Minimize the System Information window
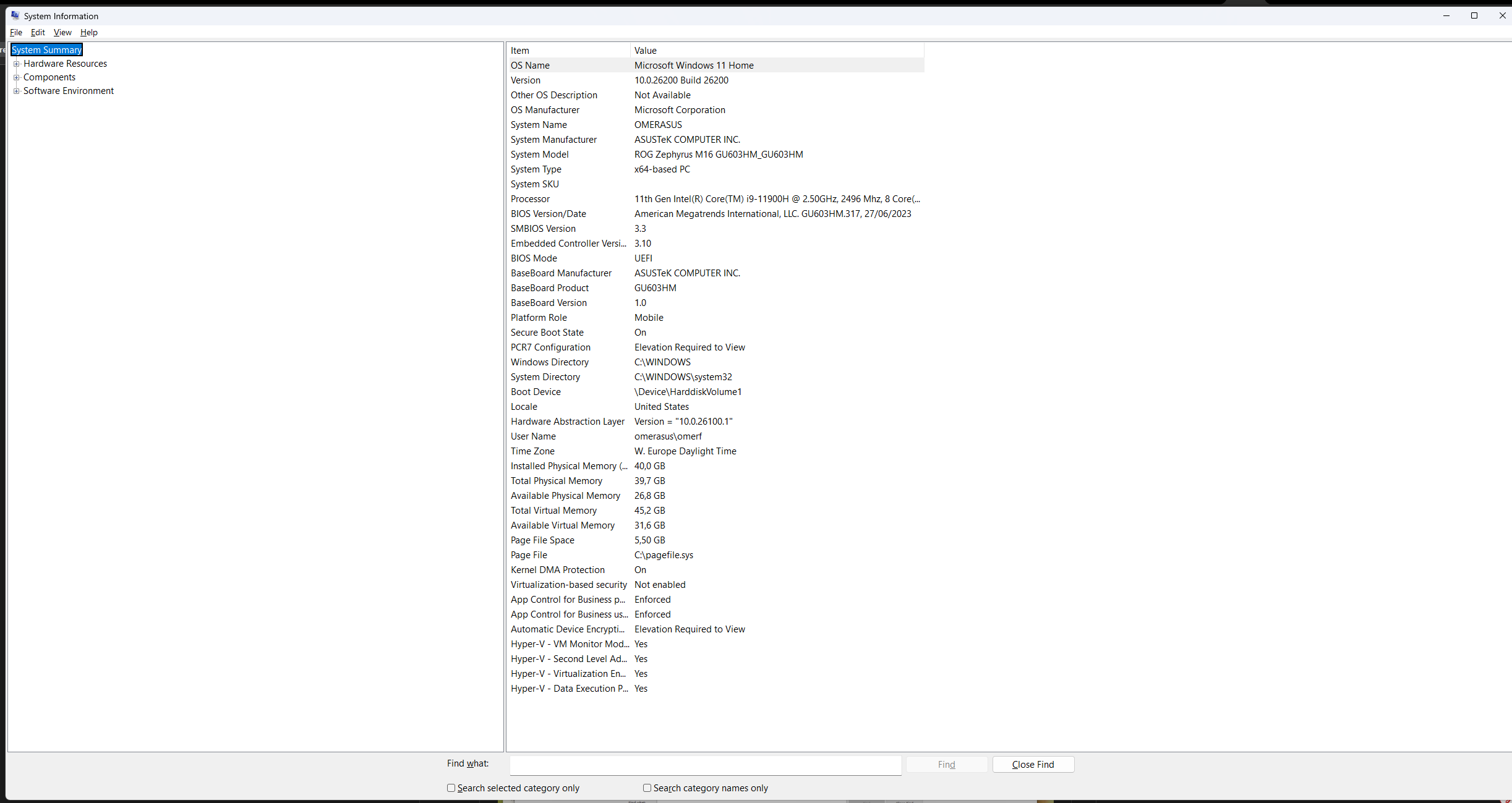 pos(1446,15)
